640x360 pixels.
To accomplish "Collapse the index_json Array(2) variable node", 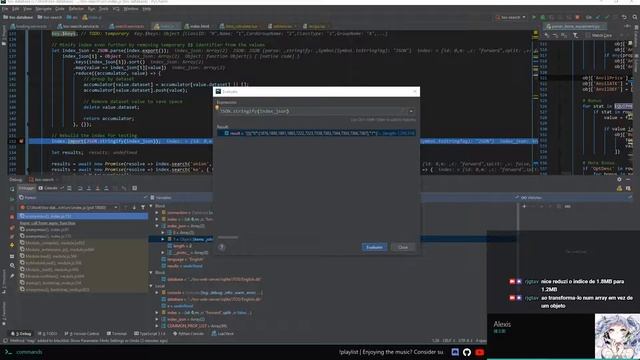I will coord(157,226).
